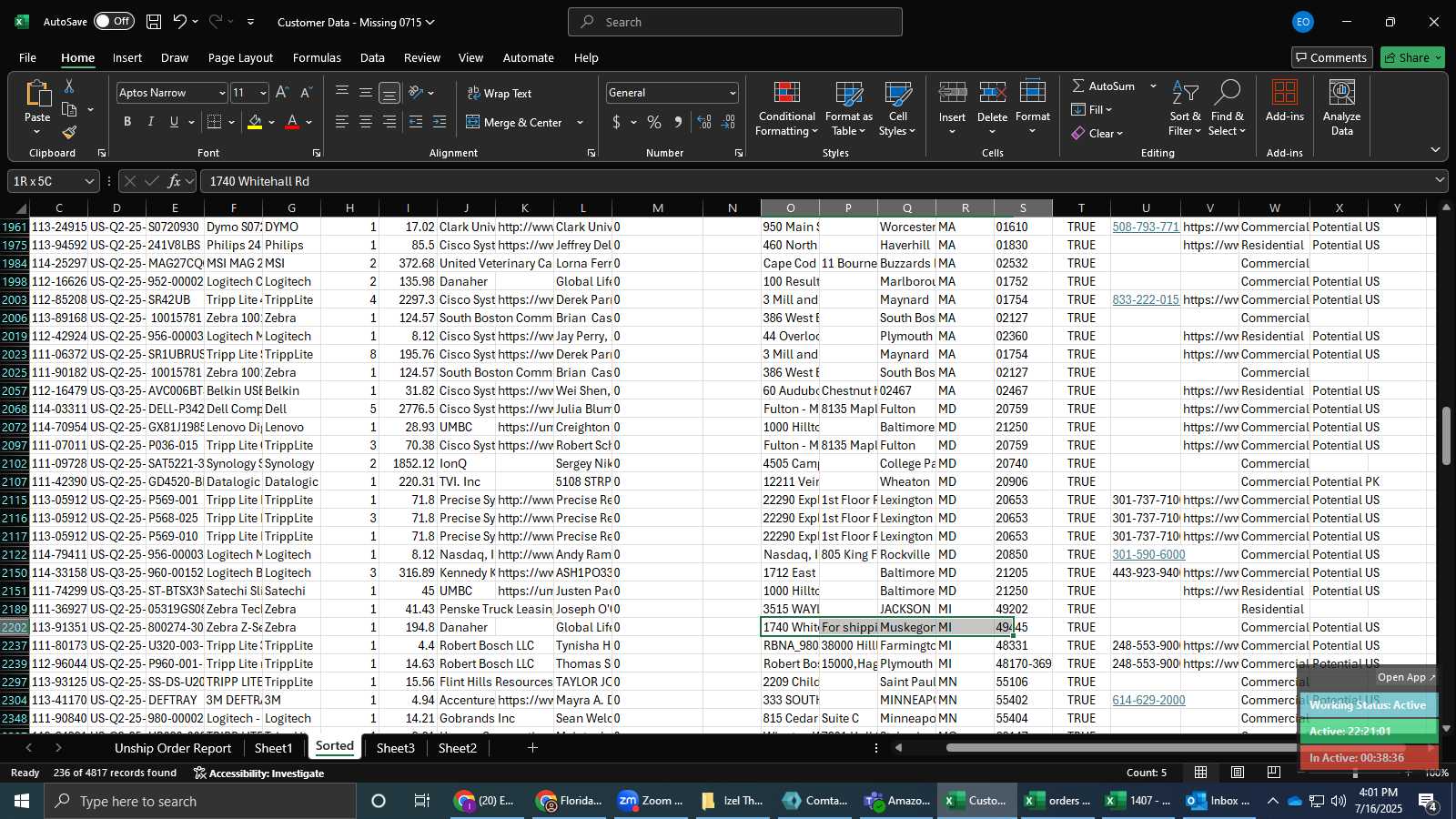Open the 614-629-2000 phone link
This screenshot has height=819, width=1456.
[1148, 700]
